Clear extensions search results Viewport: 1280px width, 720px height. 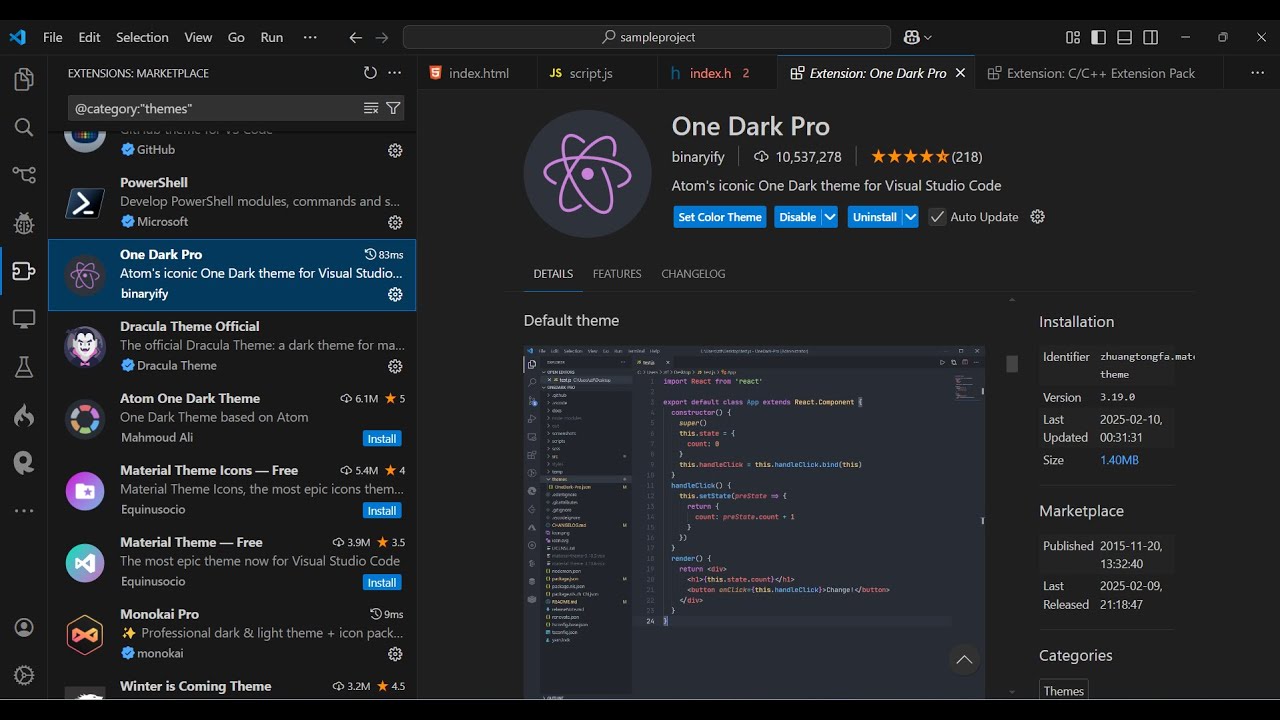tap(371, 108)
